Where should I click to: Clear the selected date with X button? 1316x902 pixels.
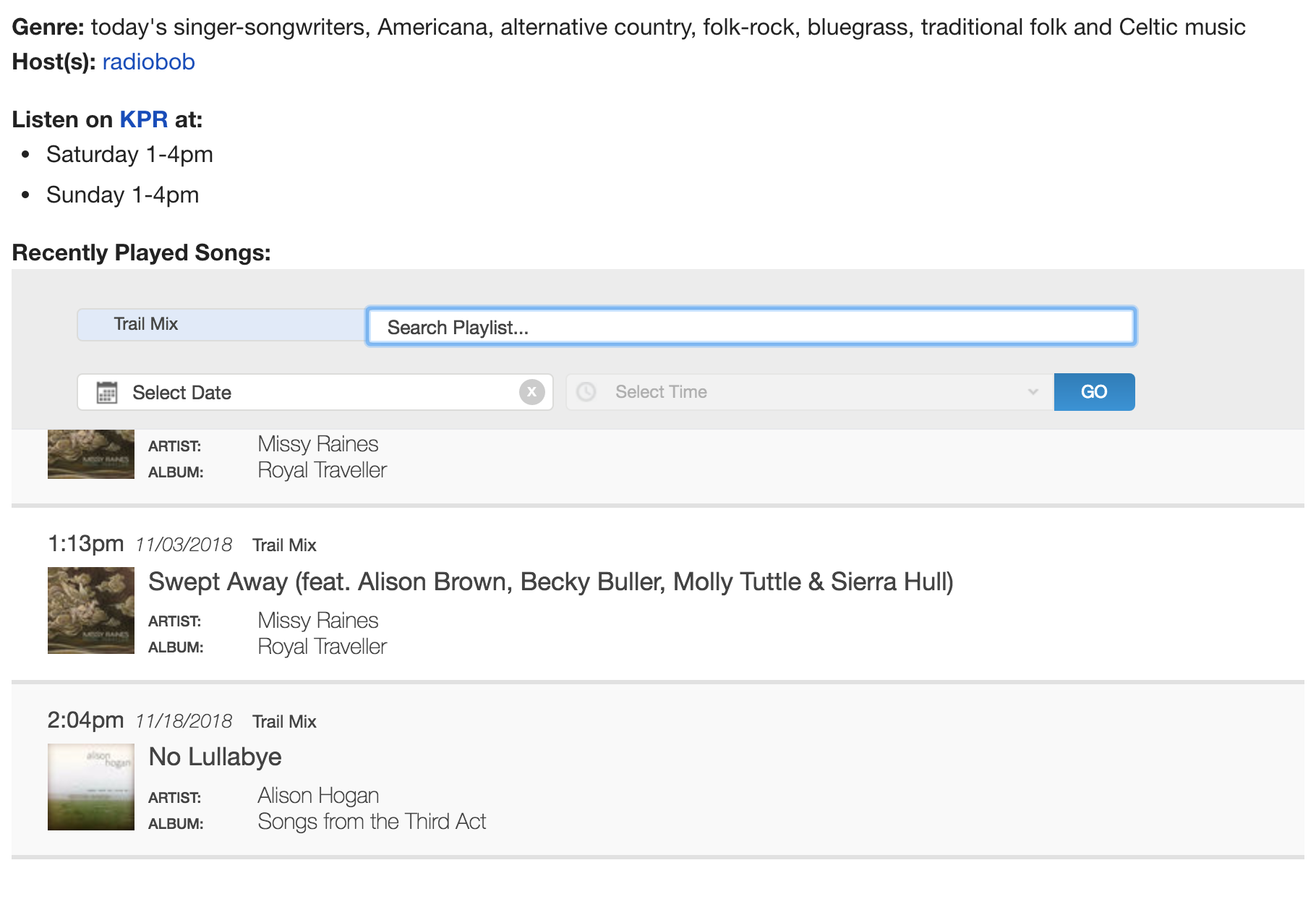click(x=531, y=392)
